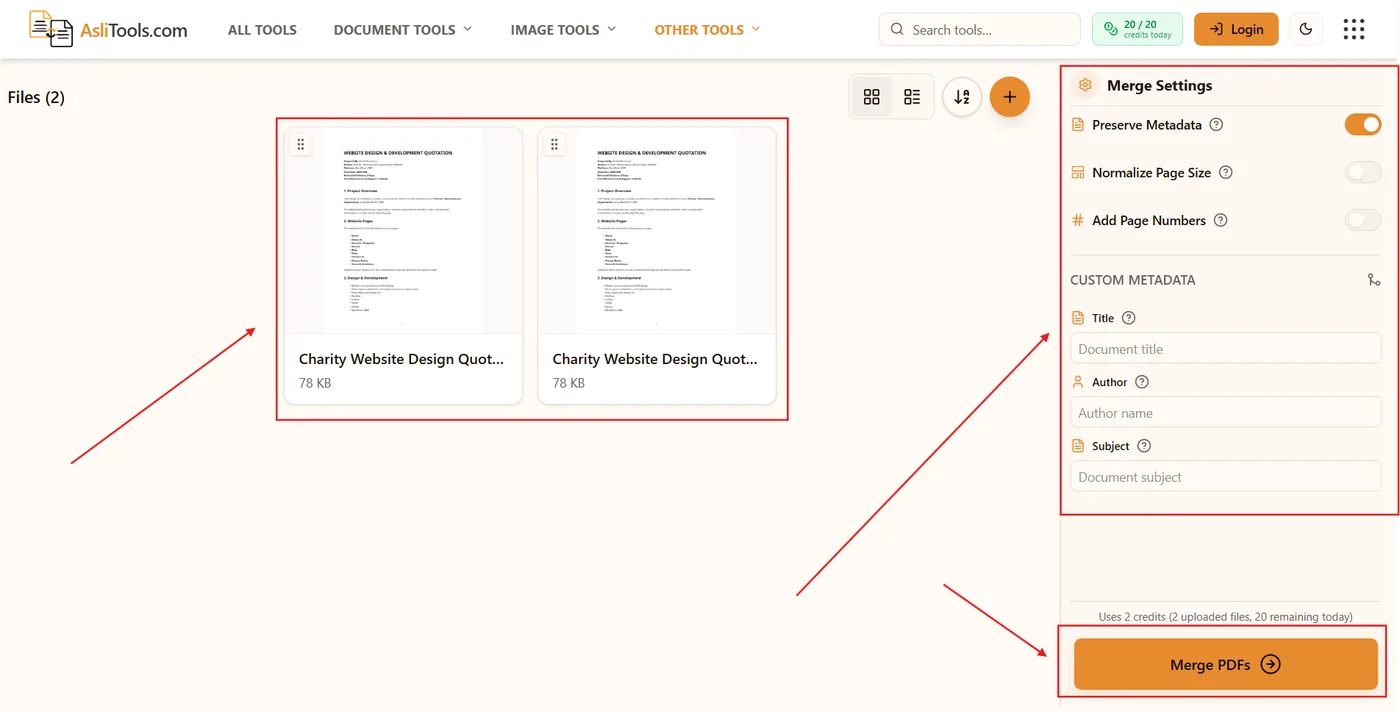Screen dimensions: 1400x712
Task: Click the '78 KB' size on first card
Action: (x=315, y=383)
